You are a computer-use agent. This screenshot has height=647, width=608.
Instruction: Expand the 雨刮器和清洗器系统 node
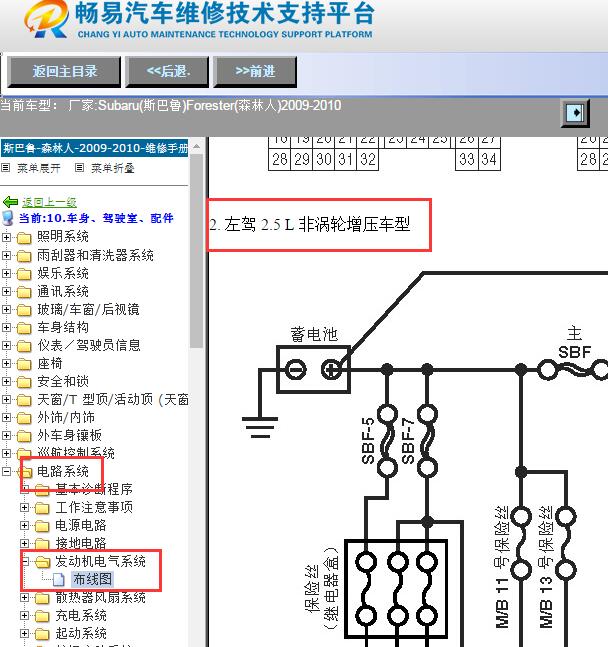point(6,255)
